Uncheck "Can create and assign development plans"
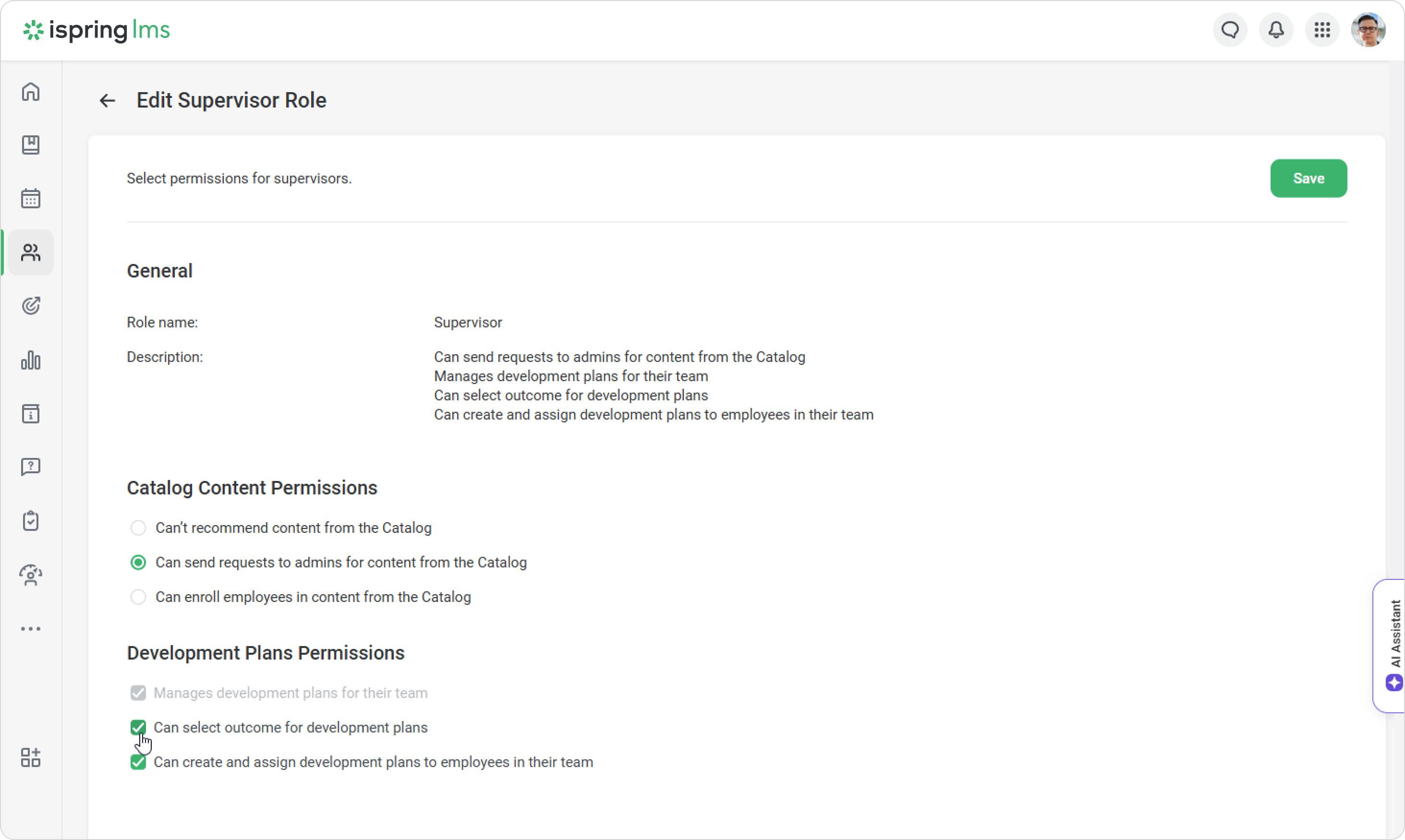Viewport: 1405px width, 840px height. pos(138,762)
